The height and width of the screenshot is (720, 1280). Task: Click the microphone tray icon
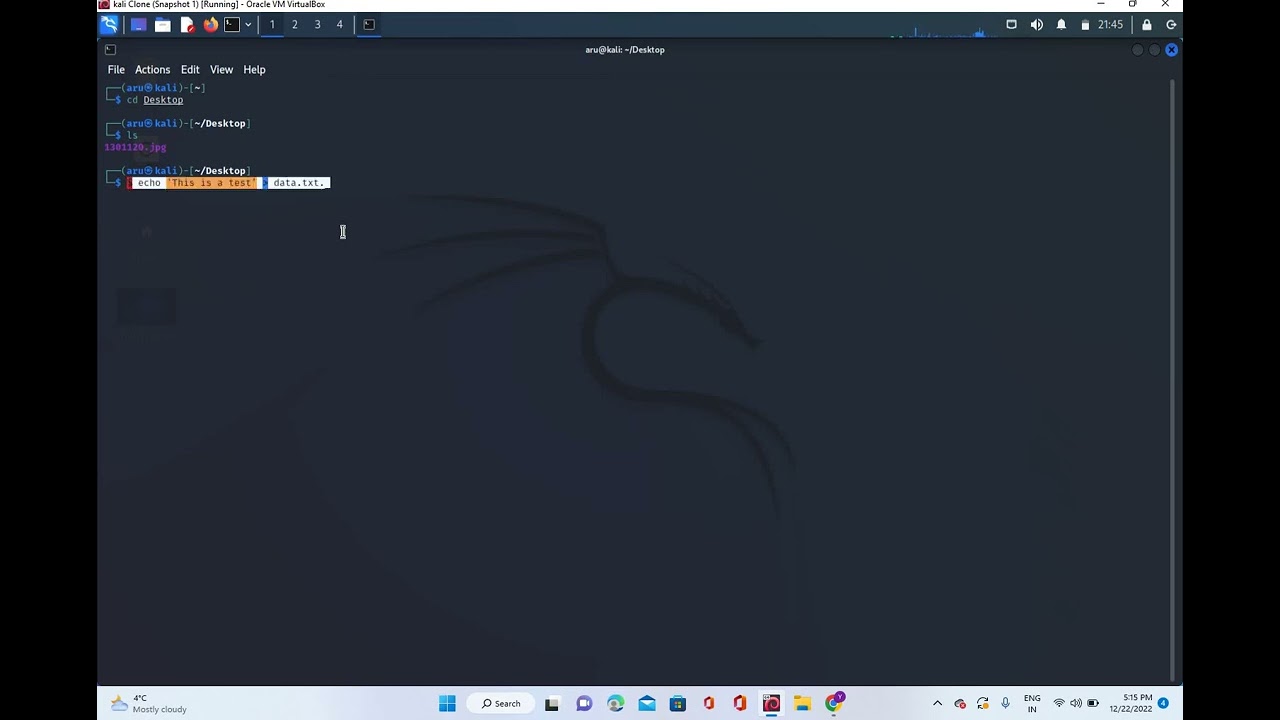[x=1005, y=703]
